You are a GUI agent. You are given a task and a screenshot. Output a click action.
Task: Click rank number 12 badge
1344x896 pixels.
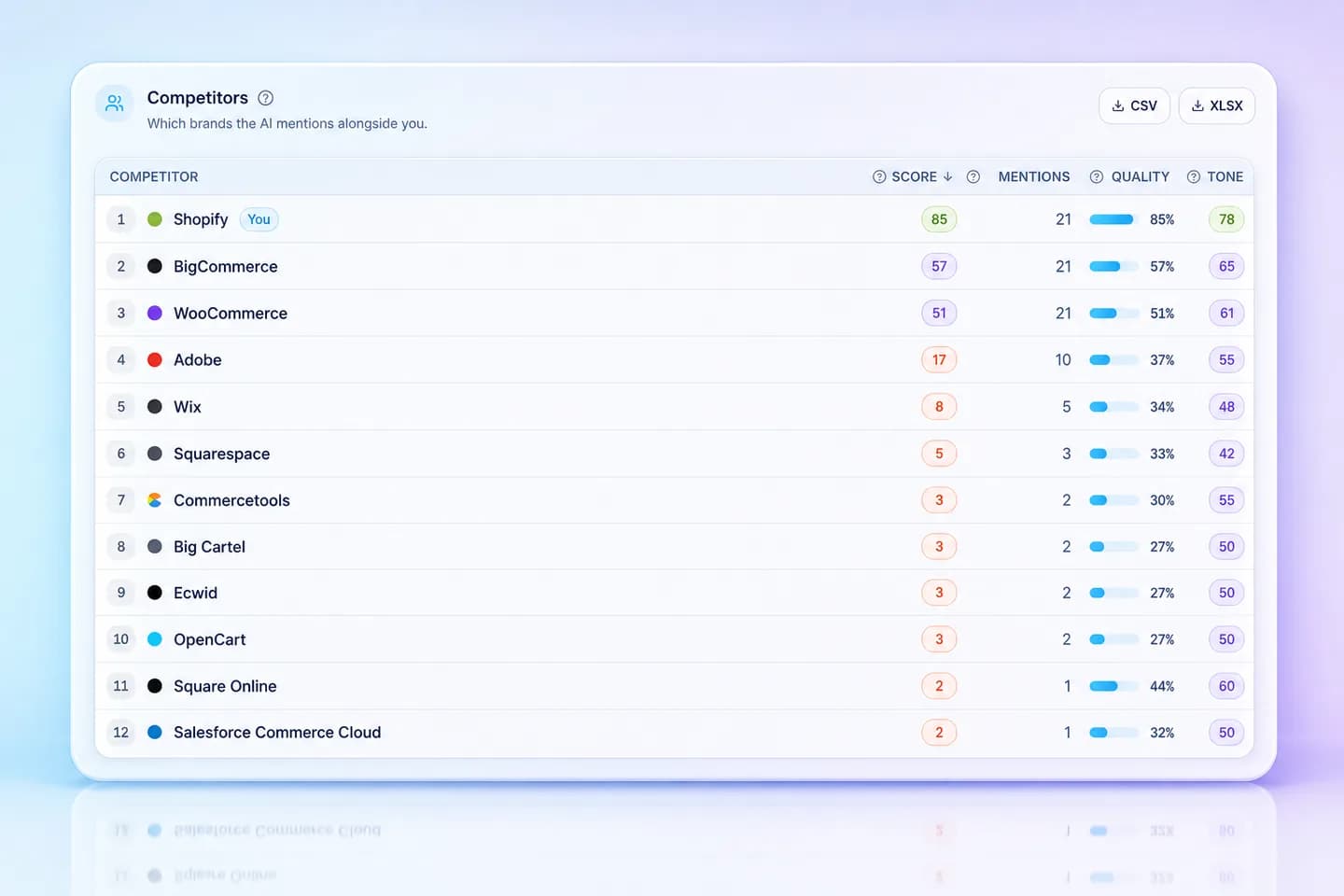click(120, 733)
